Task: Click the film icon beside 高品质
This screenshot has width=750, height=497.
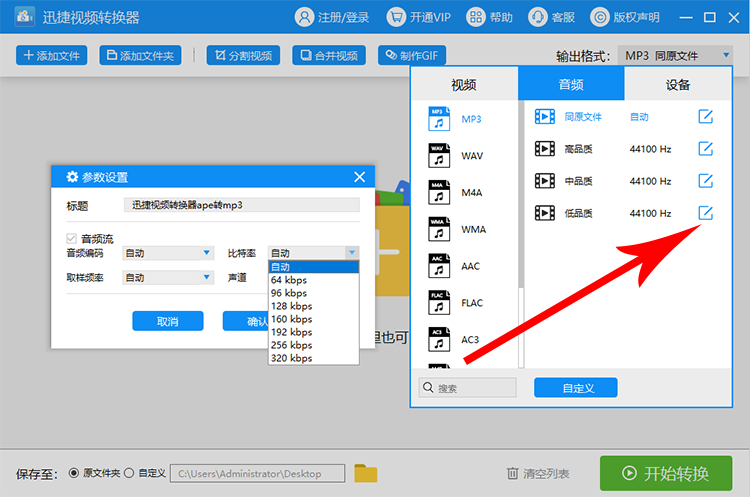Action: click(545, 149)
